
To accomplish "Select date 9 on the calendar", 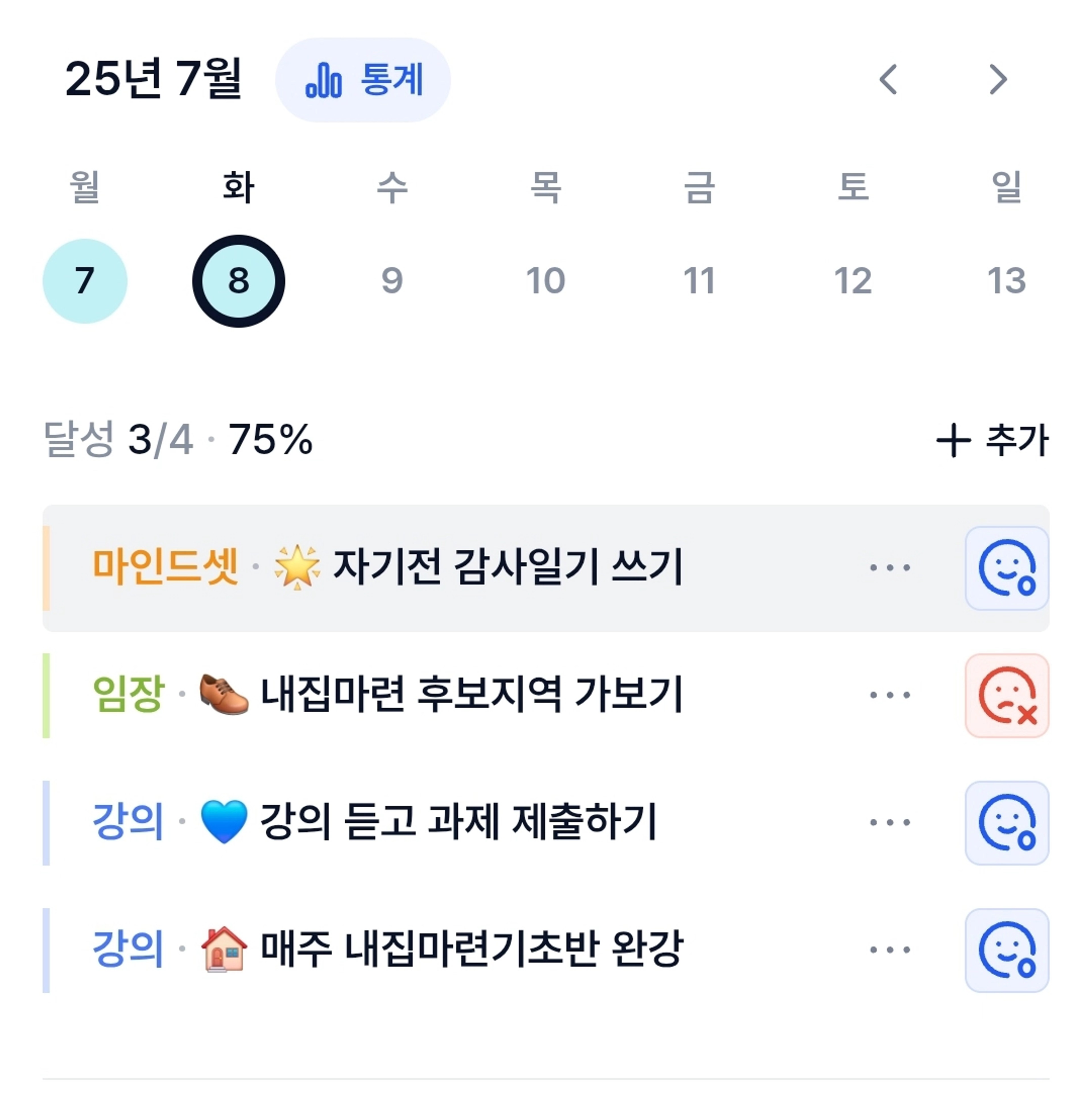I will coord(392,281).
